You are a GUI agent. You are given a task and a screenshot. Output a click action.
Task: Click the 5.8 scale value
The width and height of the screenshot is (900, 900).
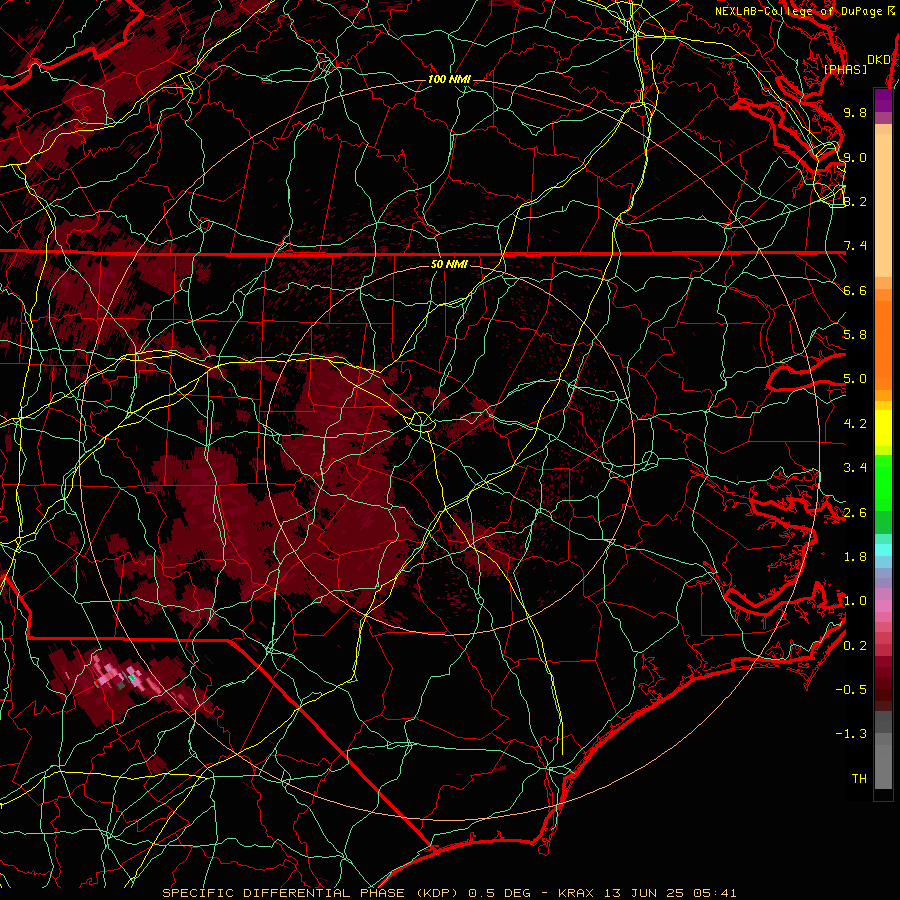point(855,335)
